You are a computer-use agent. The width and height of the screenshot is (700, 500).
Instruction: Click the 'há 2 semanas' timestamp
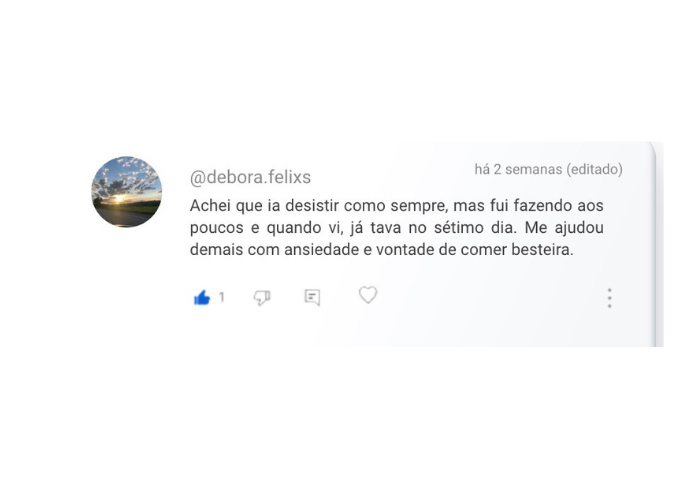click(x=518, y=169)
